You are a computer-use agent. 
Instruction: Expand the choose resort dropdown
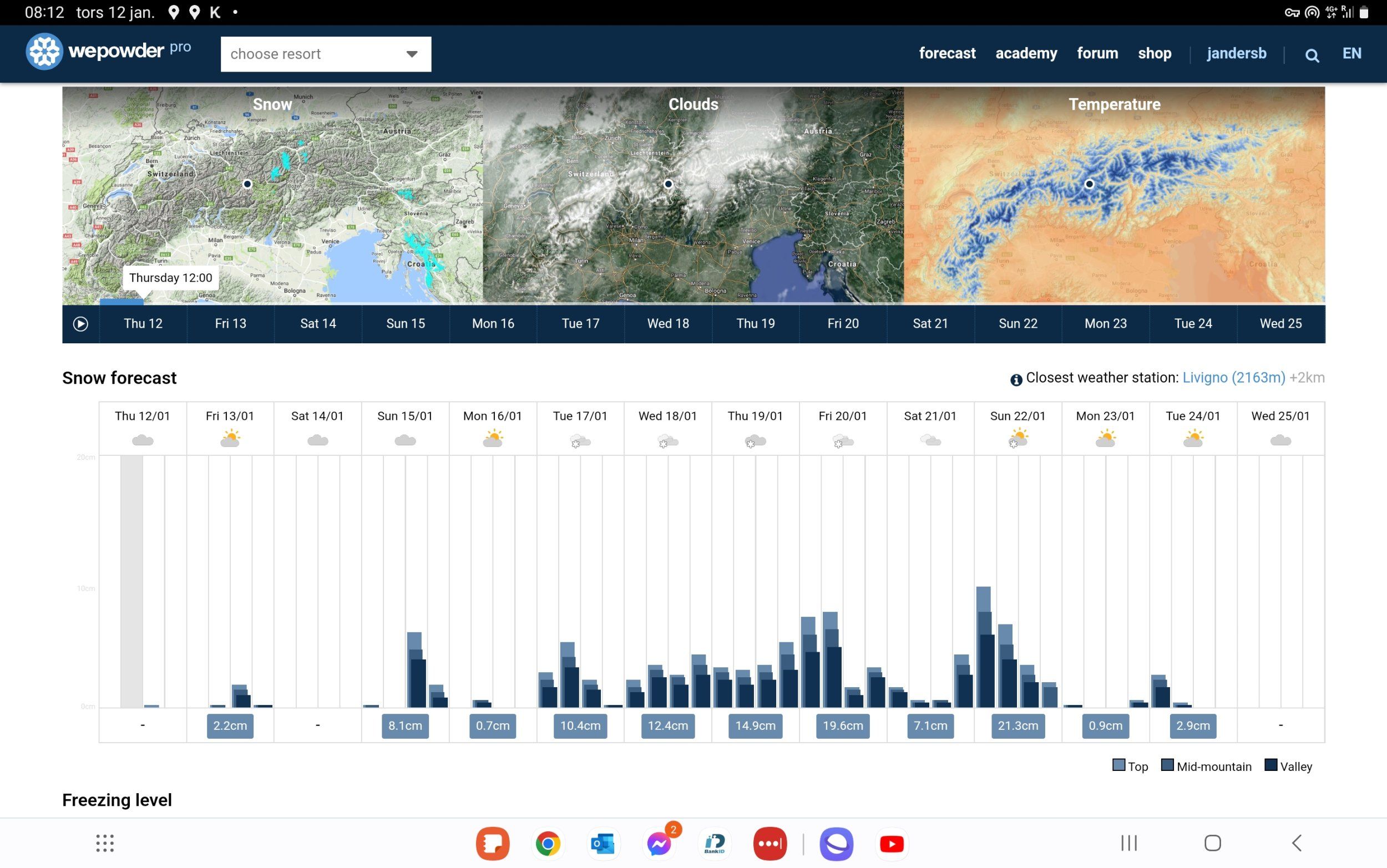click(x=326, y=54)
